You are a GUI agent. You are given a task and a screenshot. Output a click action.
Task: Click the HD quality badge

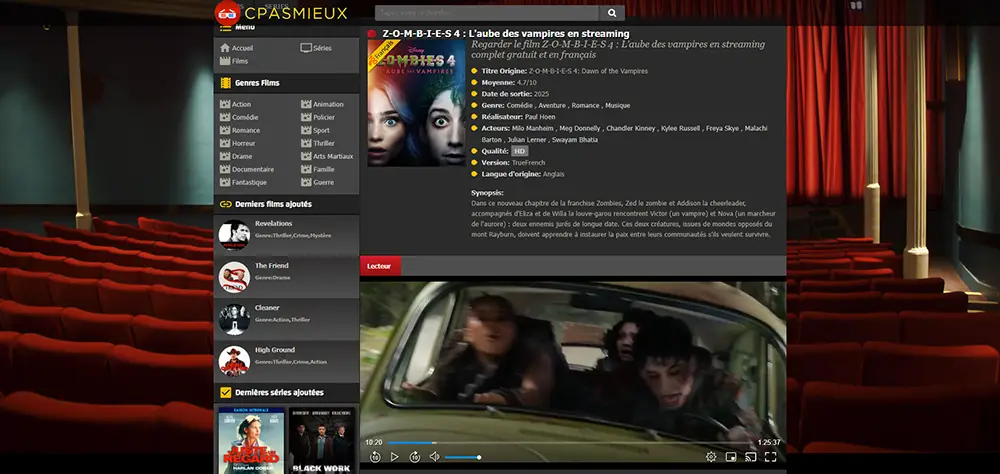click(519, 151)
